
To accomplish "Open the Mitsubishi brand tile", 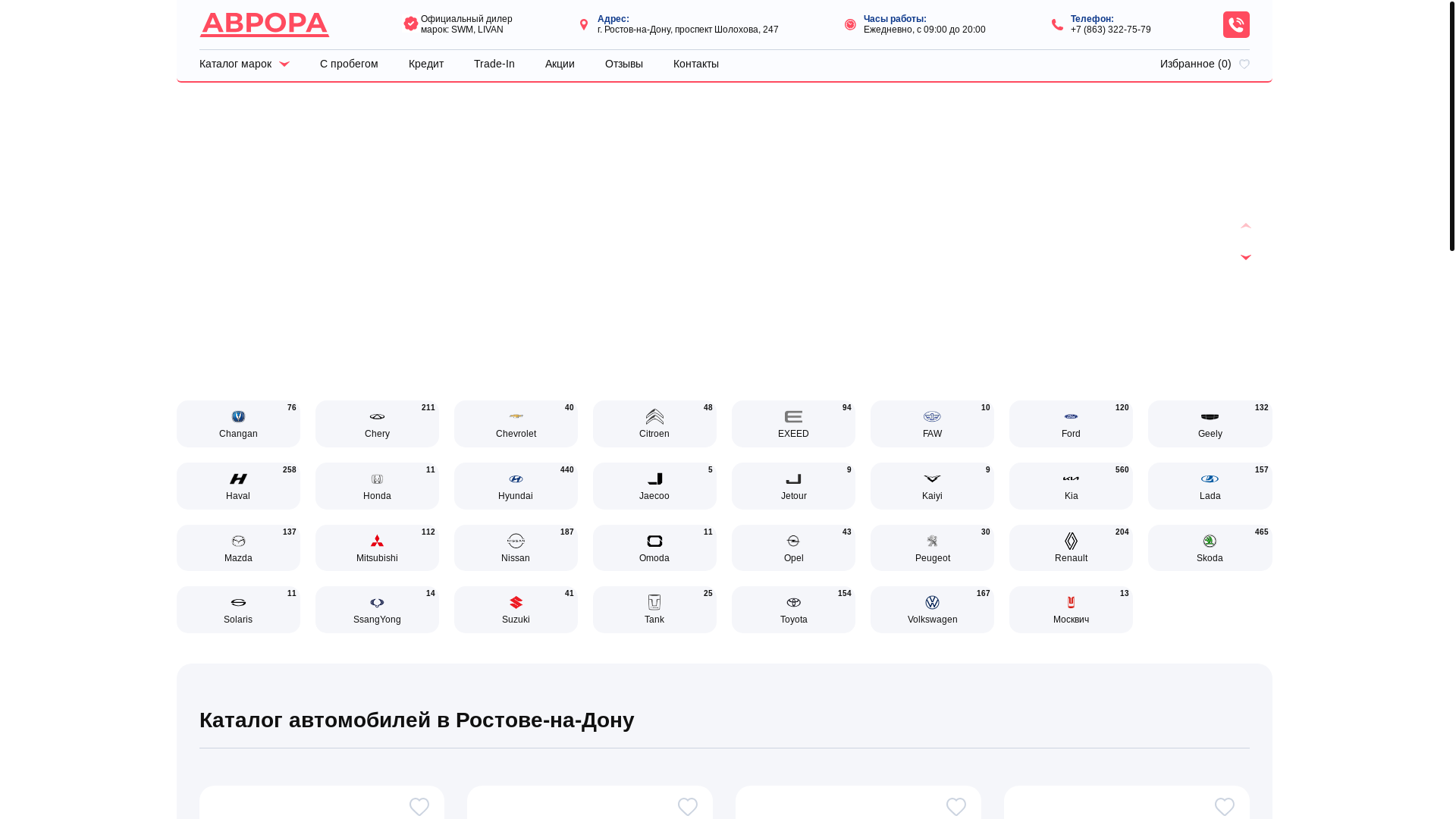I will (377, 548).
